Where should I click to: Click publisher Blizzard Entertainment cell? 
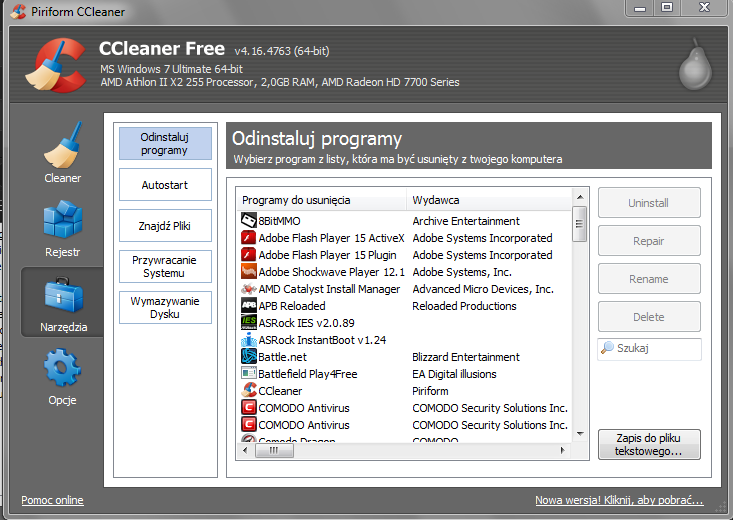pos(466,357)
